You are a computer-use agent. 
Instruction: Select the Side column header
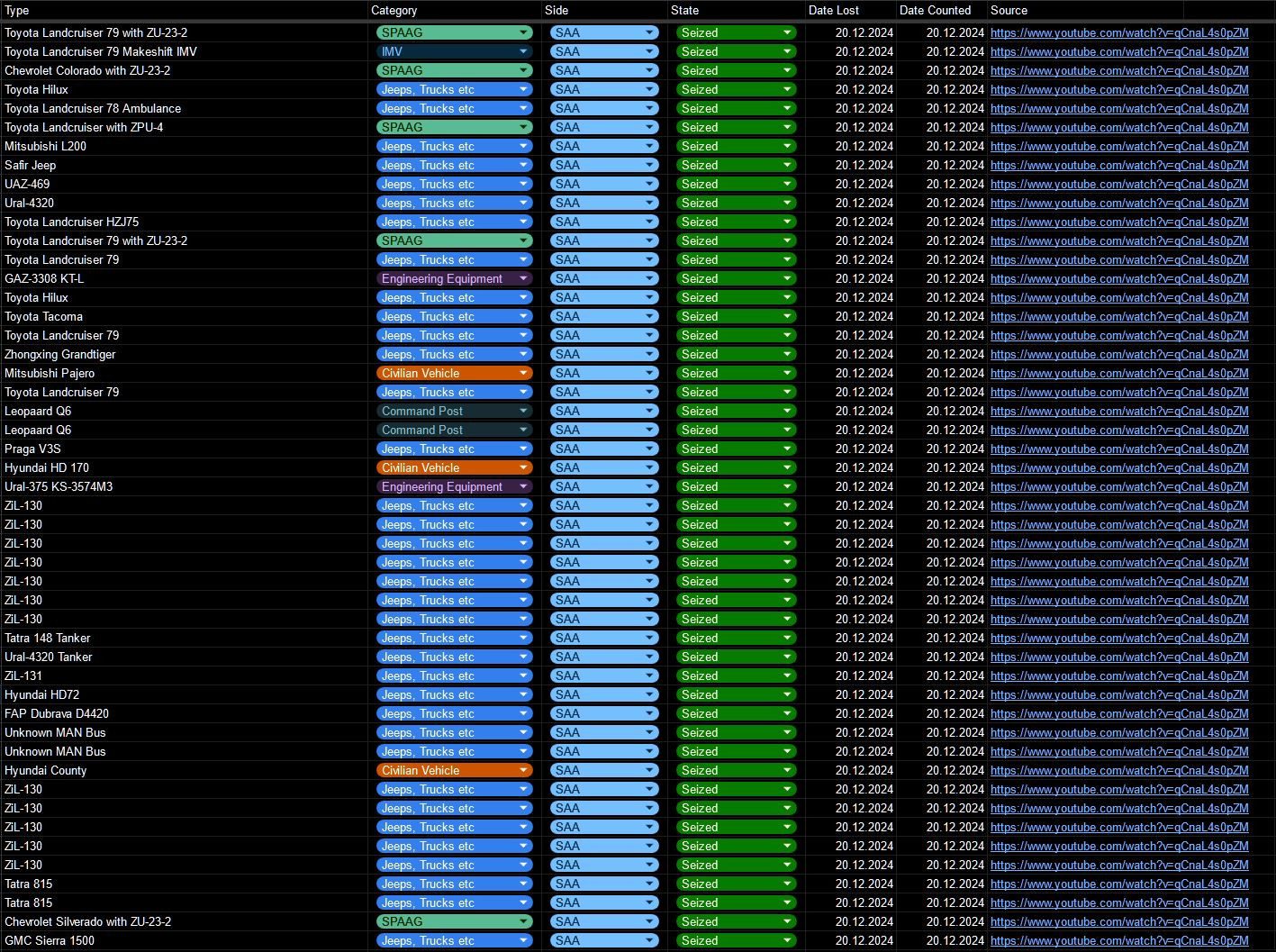point(604,10)
